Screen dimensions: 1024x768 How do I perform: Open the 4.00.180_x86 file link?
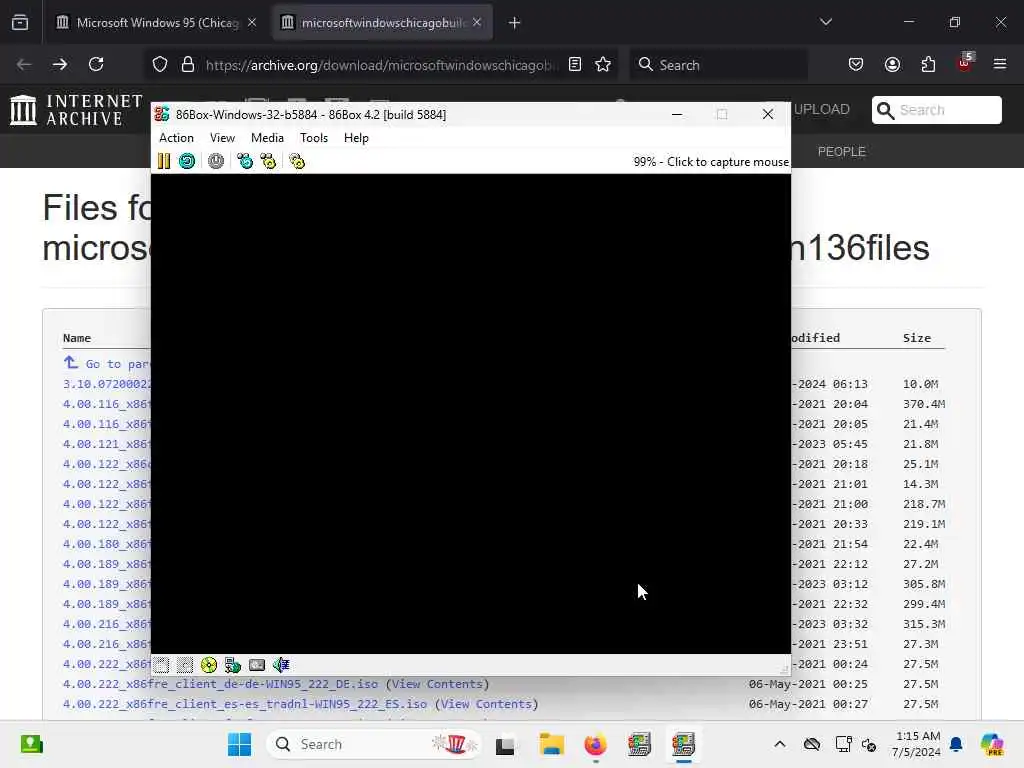pyautogui.click(x=107, y=544)
